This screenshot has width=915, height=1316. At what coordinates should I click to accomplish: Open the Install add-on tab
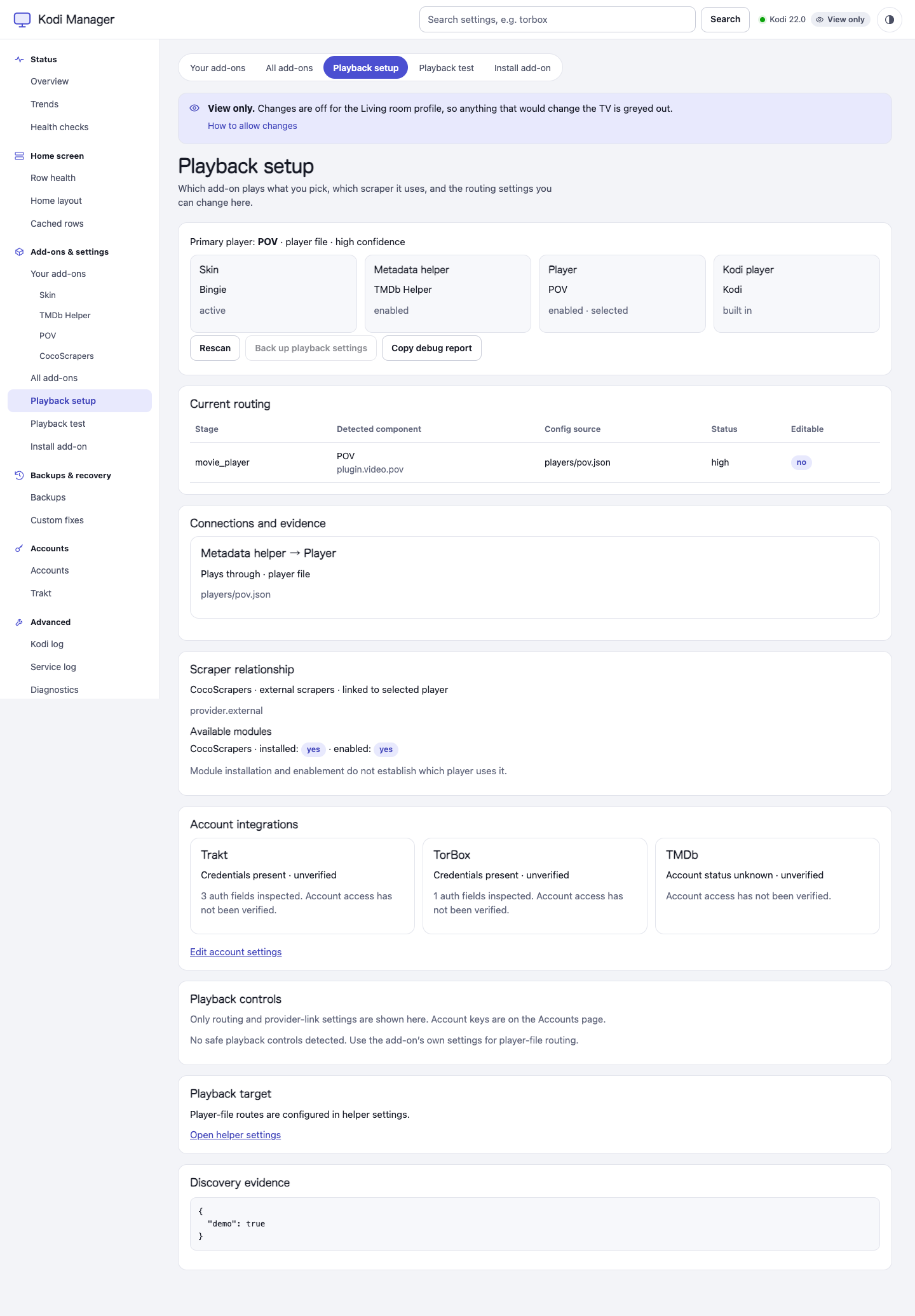[x=522, y=68]
